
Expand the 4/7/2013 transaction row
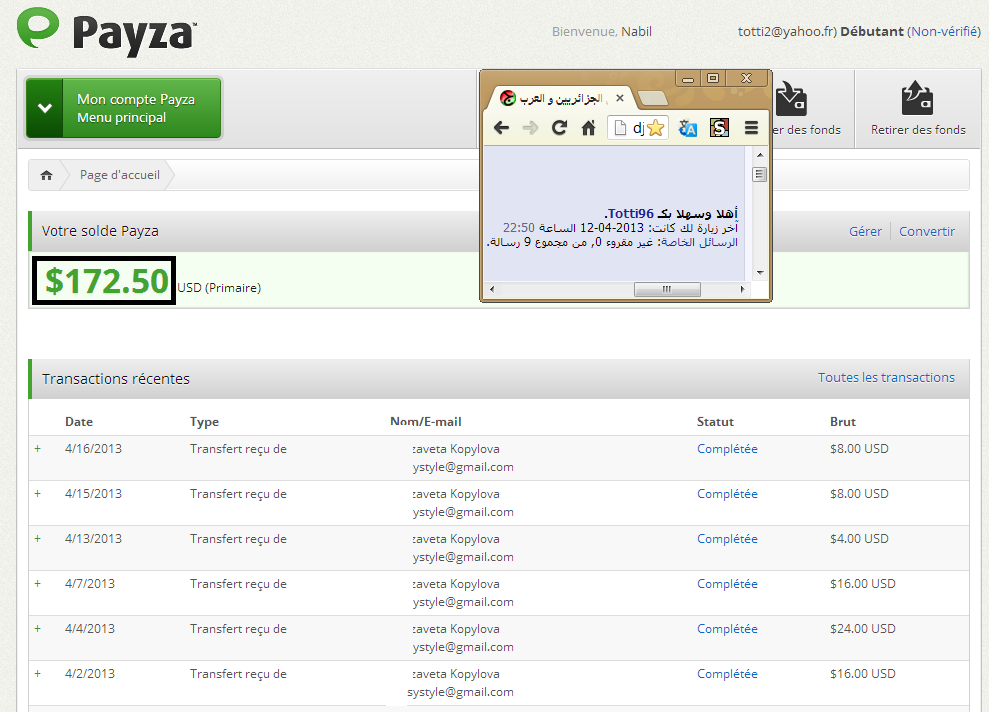click(38, 584)
